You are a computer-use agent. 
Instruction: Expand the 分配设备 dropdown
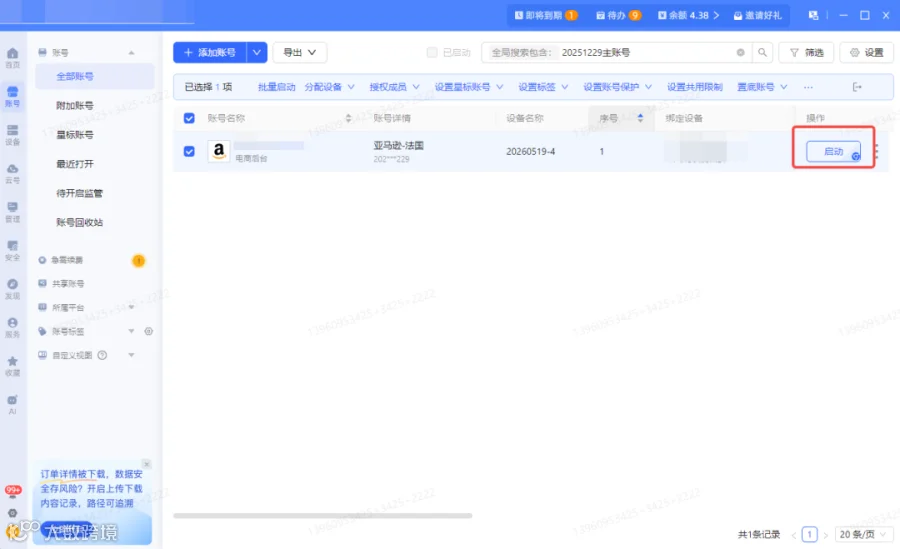click(329, 87)
